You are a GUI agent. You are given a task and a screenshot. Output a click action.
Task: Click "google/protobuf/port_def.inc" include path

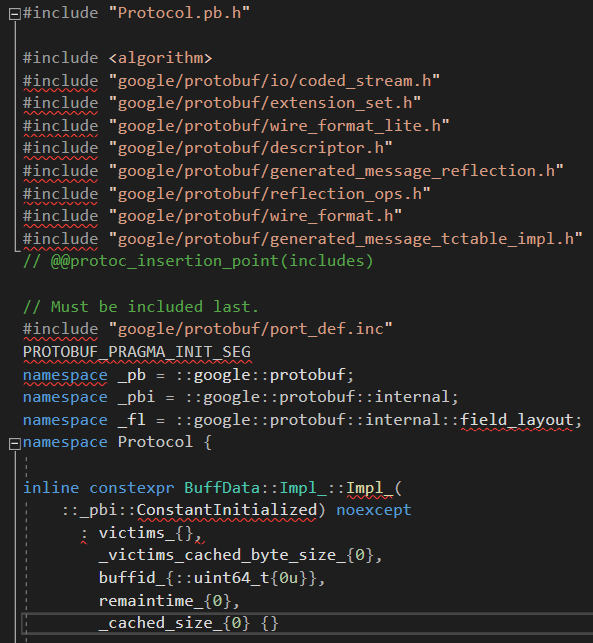point(251,329)
